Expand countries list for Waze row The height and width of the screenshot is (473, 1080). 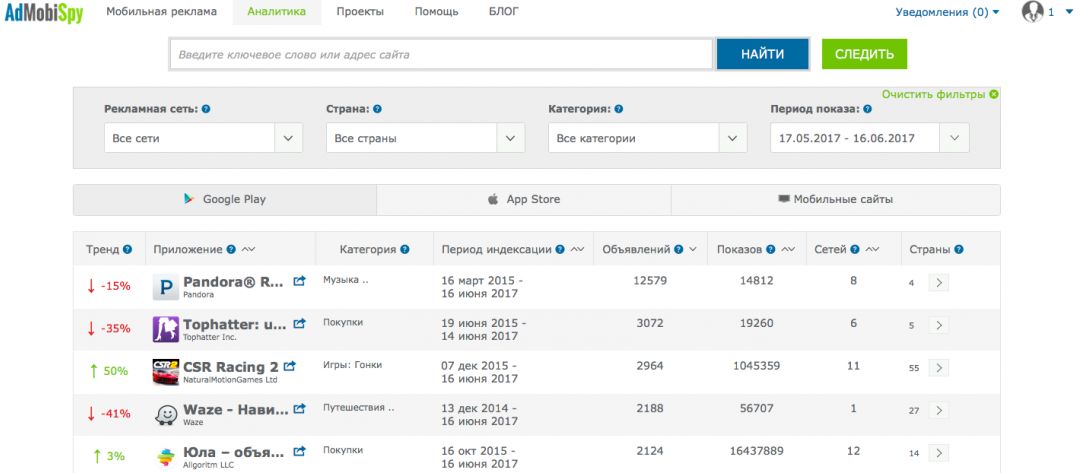938,410
